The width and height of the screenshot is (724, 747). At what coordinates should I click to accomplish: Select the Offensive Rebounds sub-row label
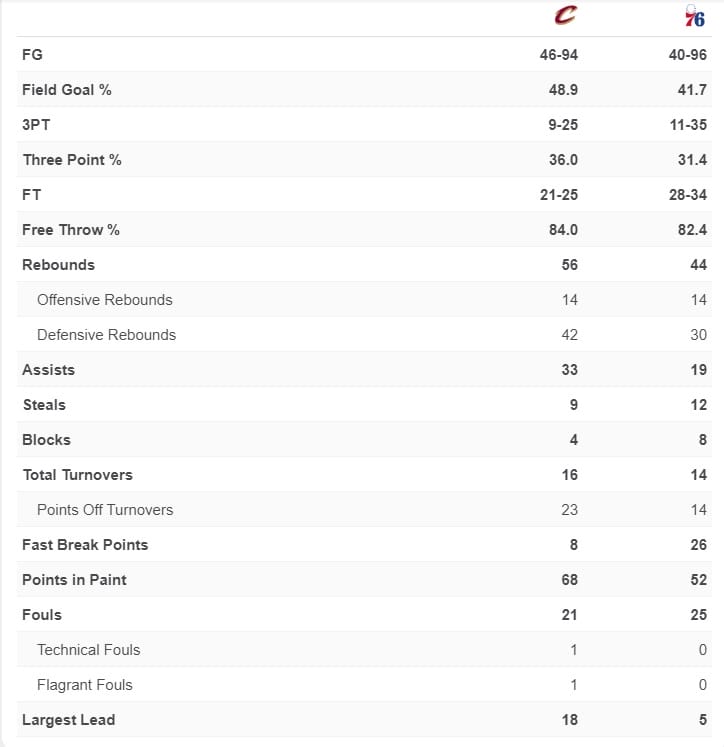pos(104,300)
